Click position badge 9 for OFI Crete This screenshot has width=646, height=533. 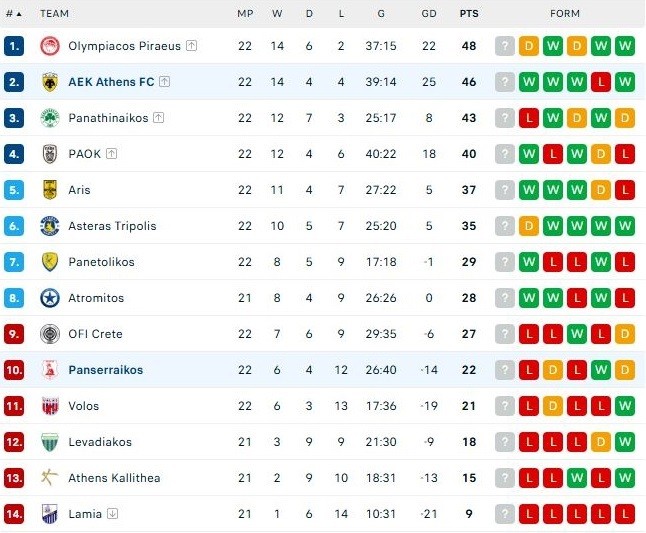[14, 334]
